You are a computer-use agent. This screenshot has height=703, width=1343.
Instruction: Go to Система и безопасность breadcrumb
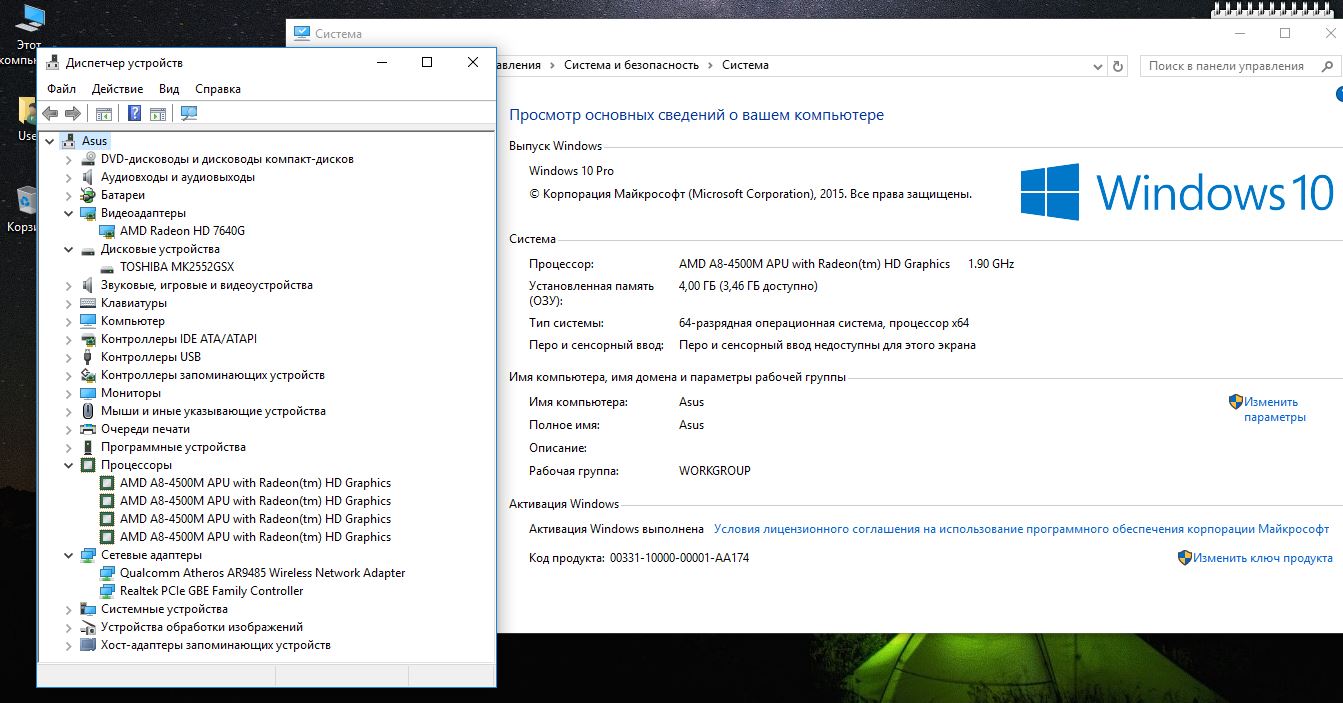[631, 65]
